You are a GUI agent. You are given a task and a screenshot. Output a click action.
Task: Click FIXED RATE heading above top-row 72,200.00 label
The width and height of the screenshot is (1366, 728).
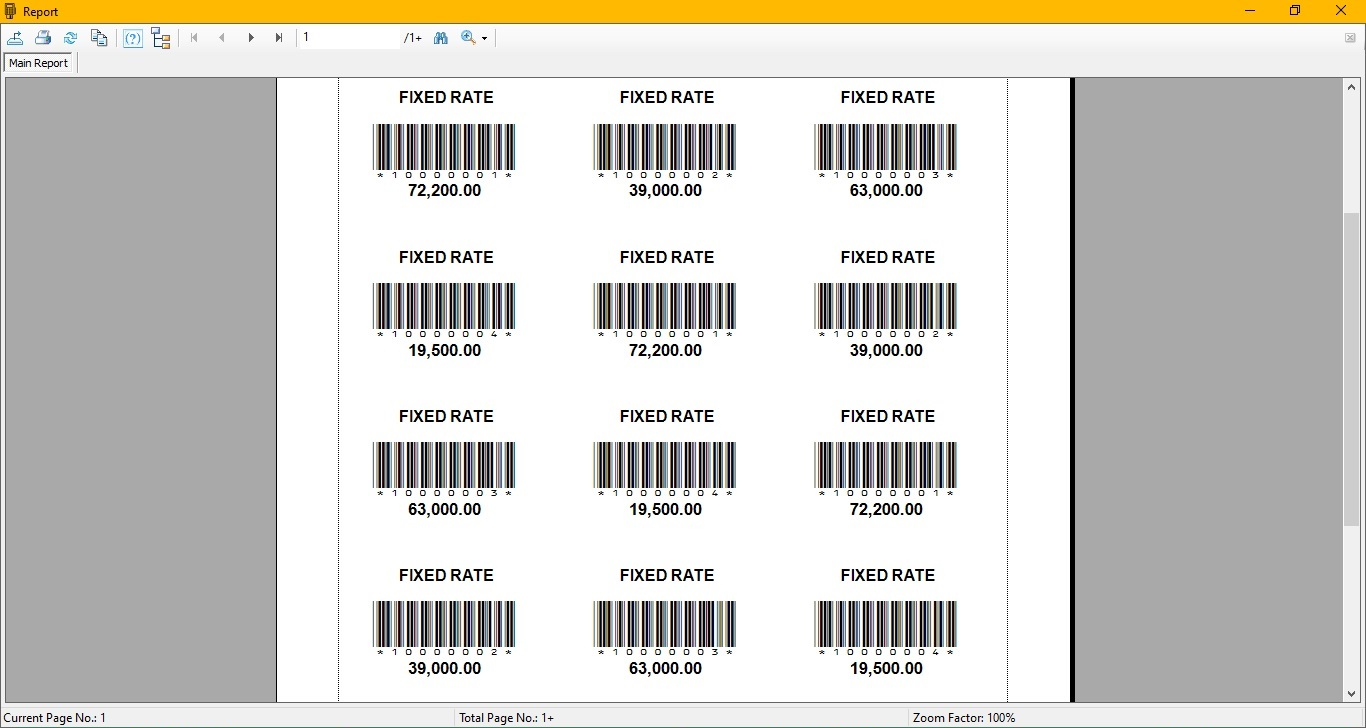446,98
